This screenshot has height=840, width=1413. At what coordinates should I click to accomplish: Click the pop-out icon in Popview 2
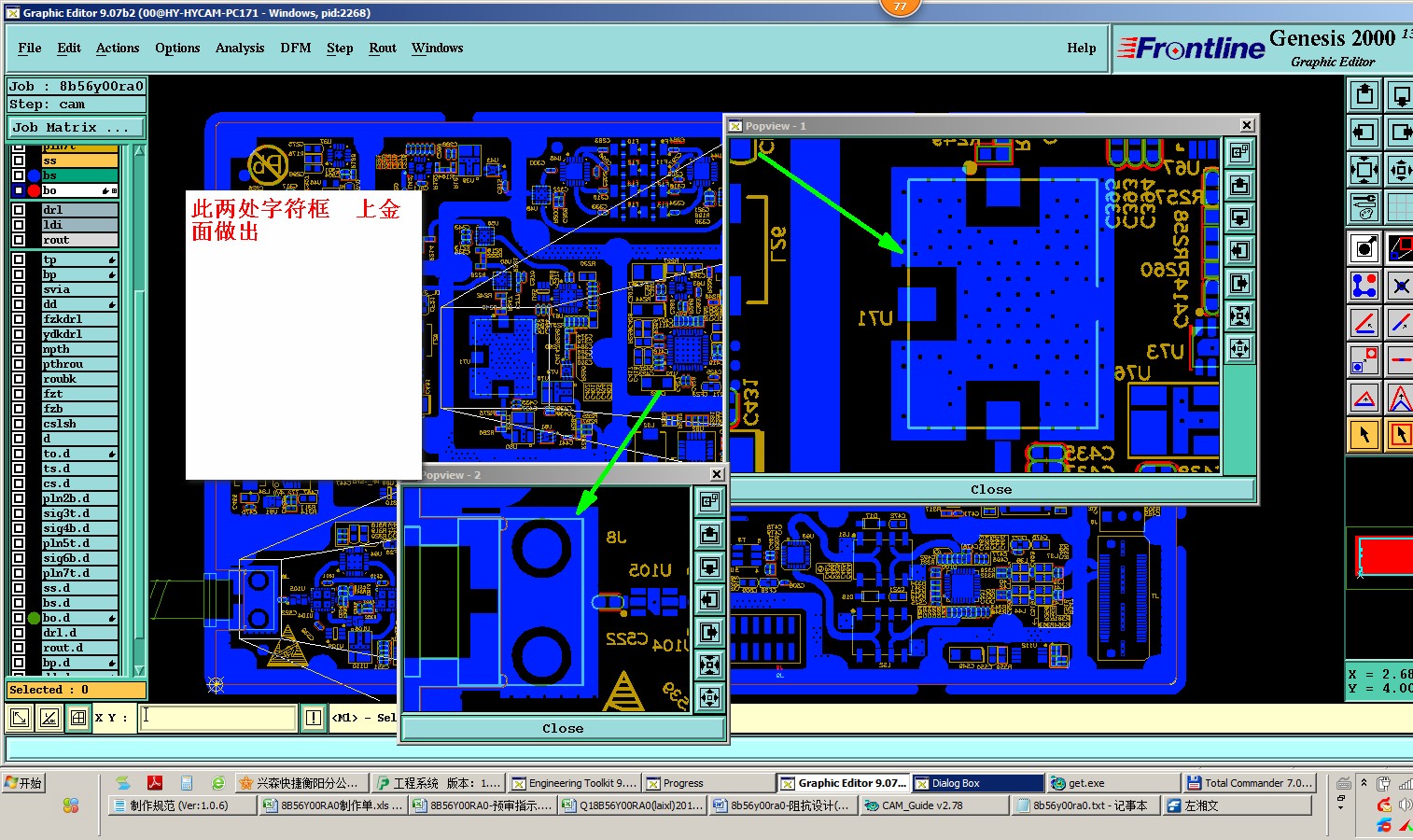[x=709, y=501]
